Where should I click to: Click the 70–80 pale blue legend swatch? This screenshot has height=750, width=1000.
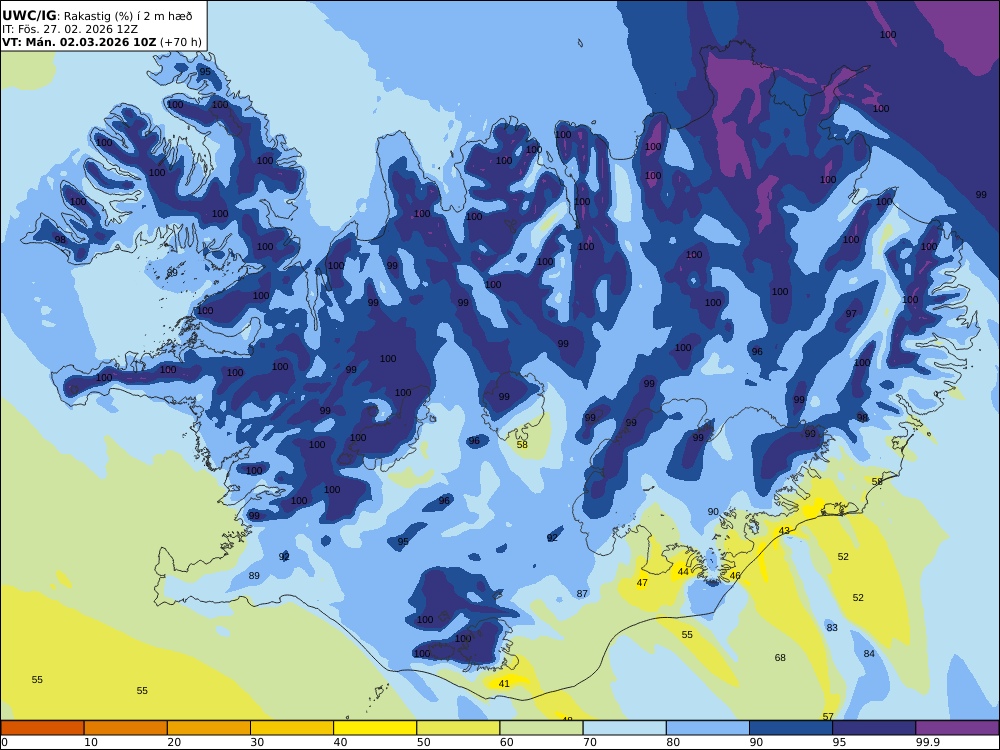(x=624, y=728)
